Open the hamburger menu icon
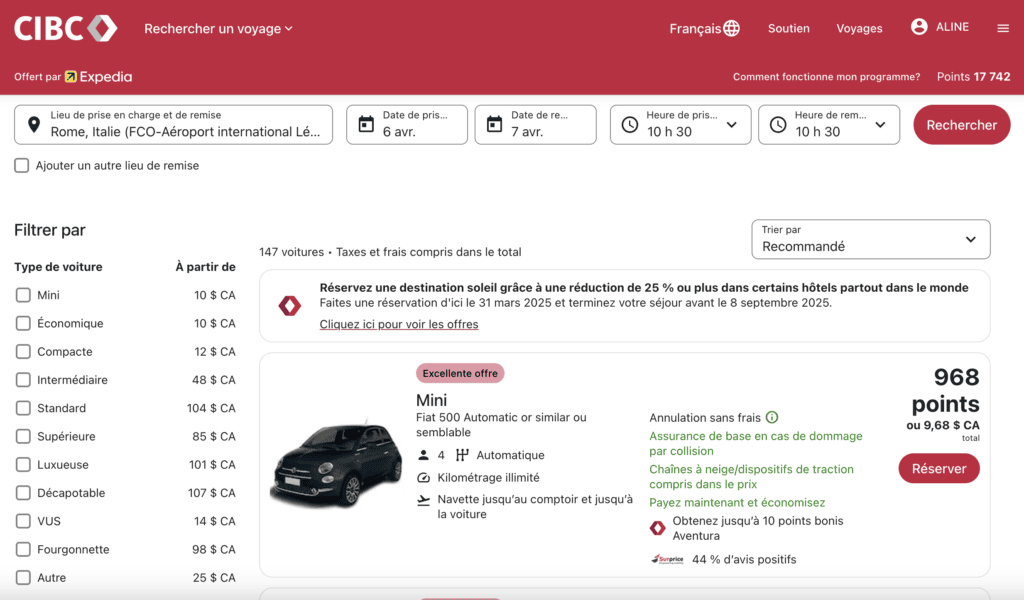The height and width of the screenshot is (600, 1024). click(1003, 28)
